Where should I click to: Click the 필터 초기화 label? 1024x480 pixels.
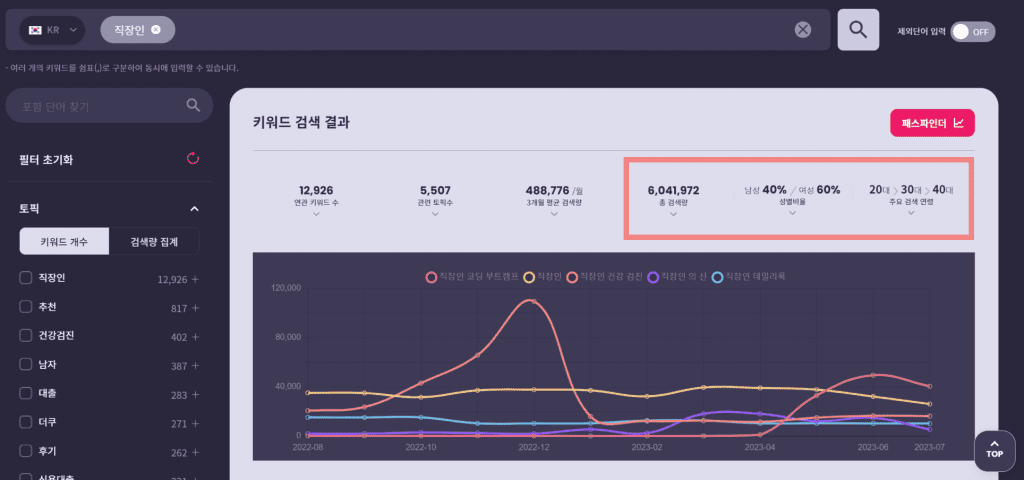tap(46, 159)
